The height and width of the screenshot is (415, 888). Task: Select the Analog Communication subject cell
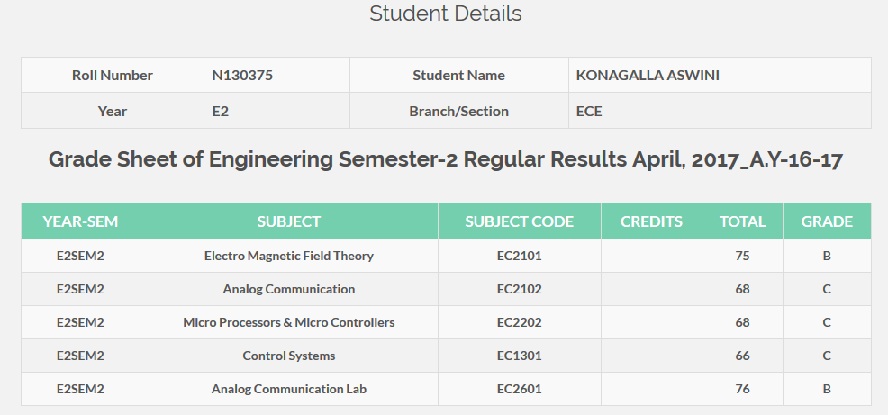[x=289, y=289]
